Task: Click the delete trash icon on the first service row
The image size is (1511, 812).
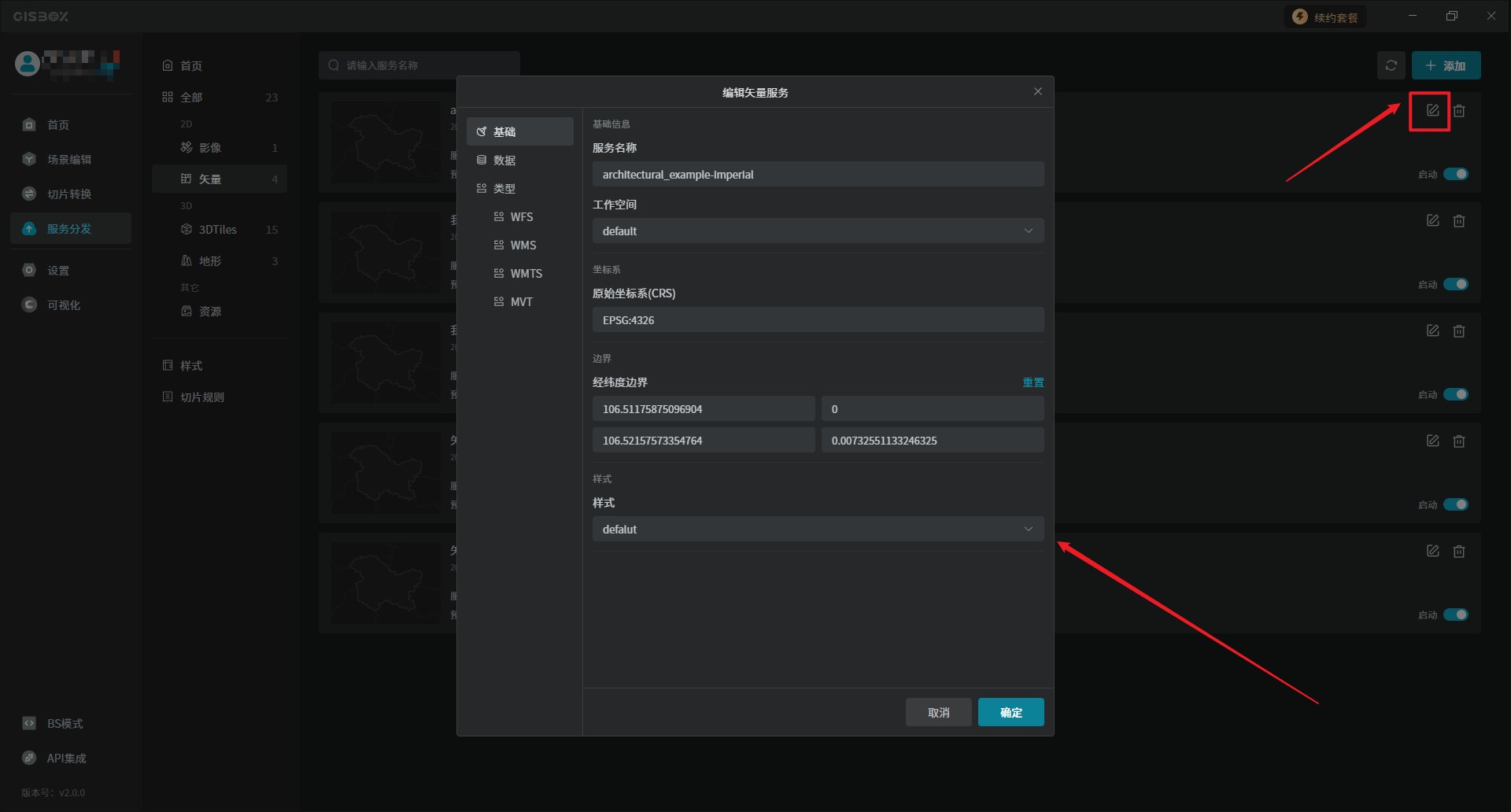Action: tap(1459, 111)
